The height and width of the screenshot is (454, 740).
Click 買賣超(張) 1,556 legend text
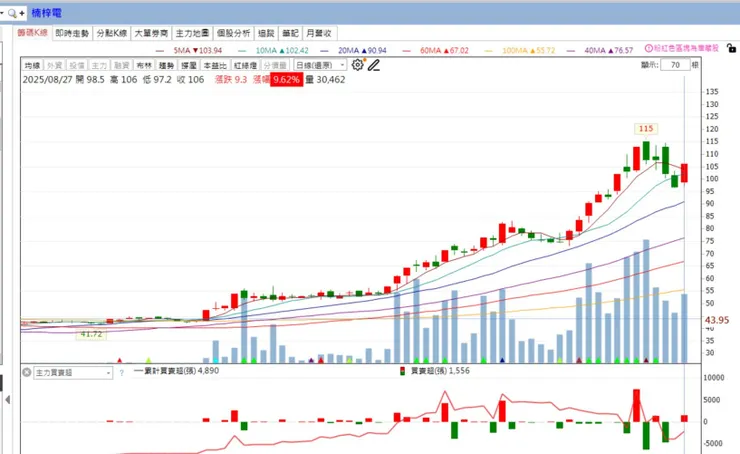[x=440, y=371]
